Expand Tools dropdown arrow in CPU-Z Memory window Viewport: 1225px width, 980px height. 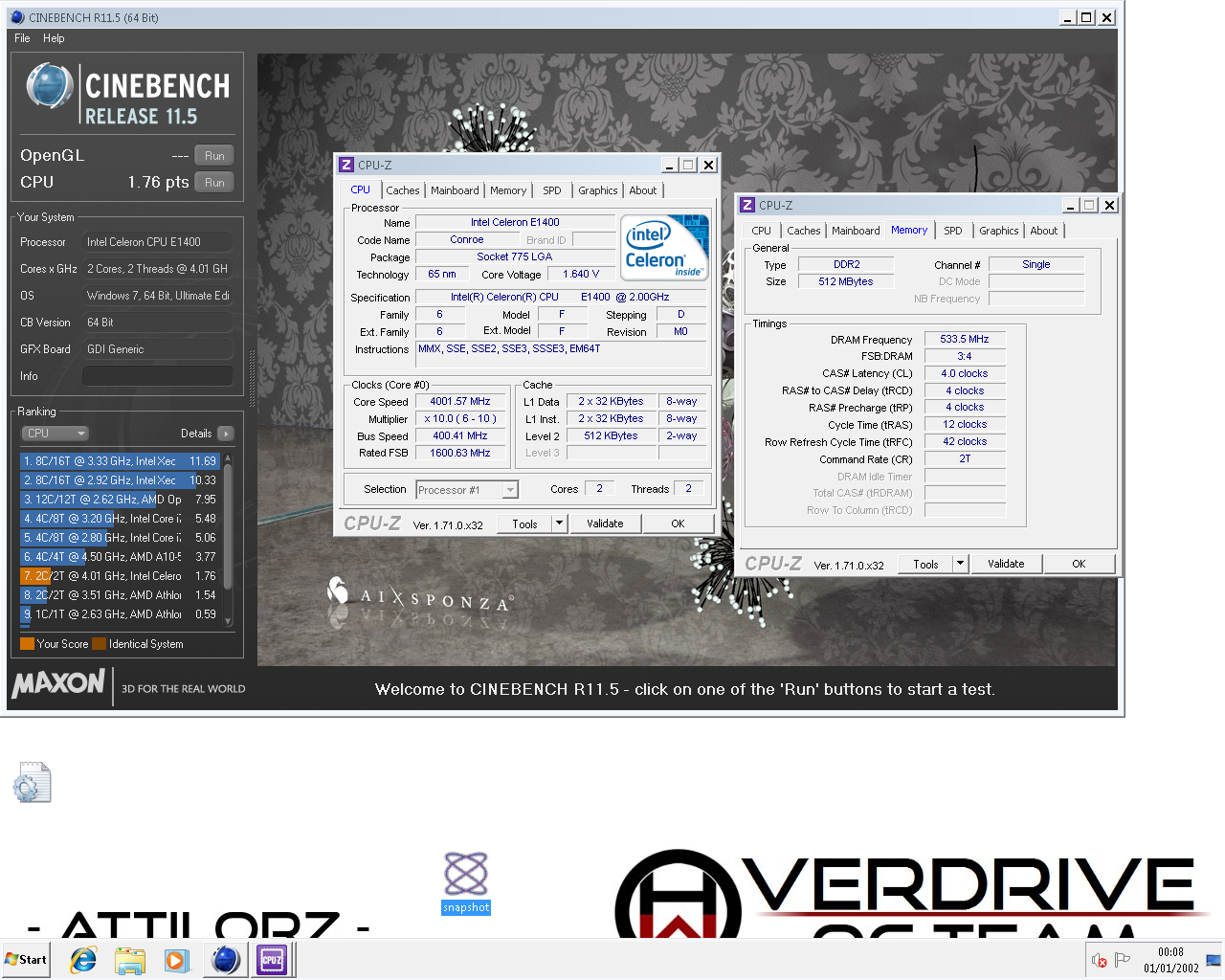click(x=961, y=564)
